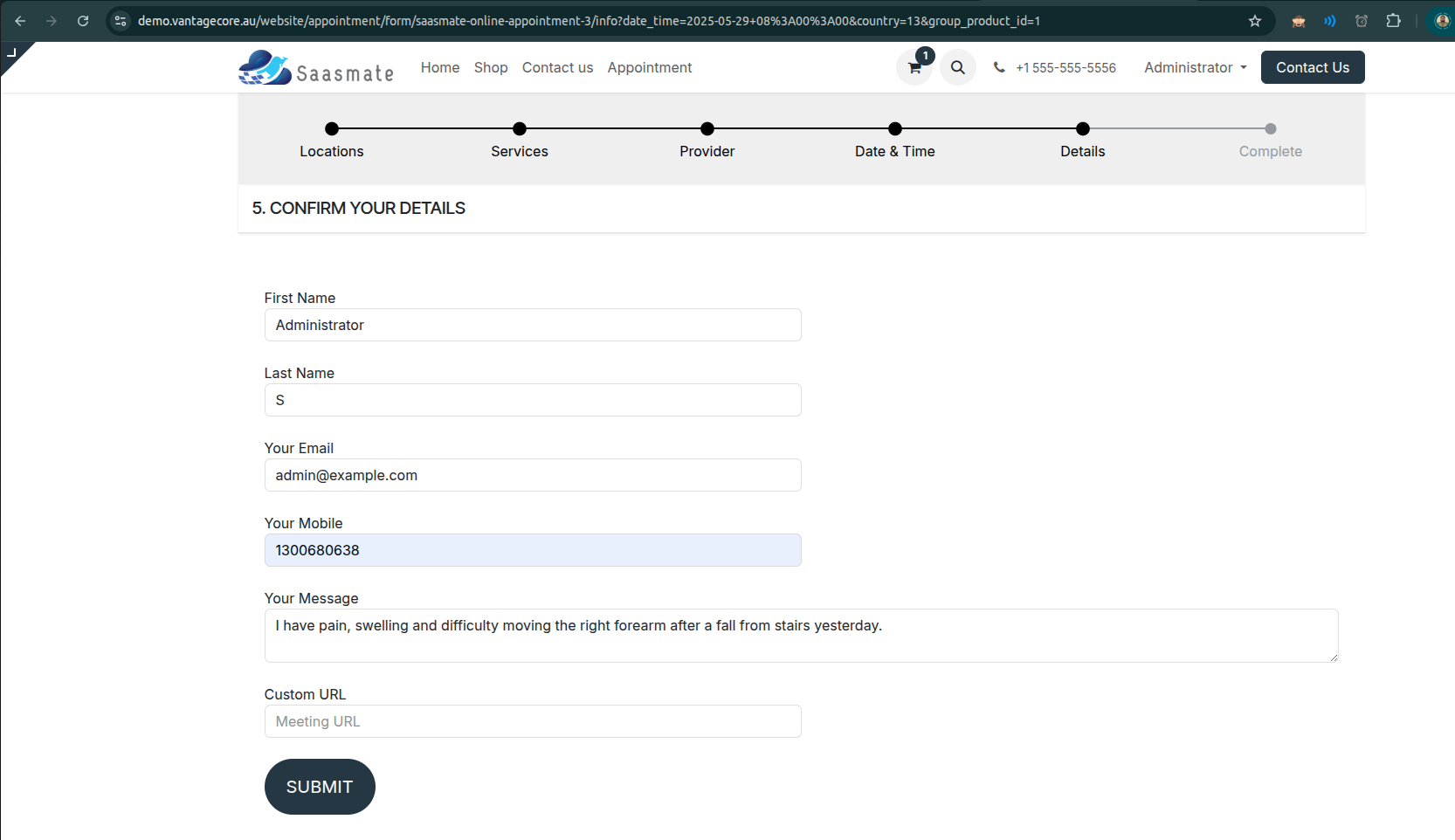The height and width of the screenshot is (840, 1455).
Task: Jump back to the Date & Time step
Action: point(894,129)
